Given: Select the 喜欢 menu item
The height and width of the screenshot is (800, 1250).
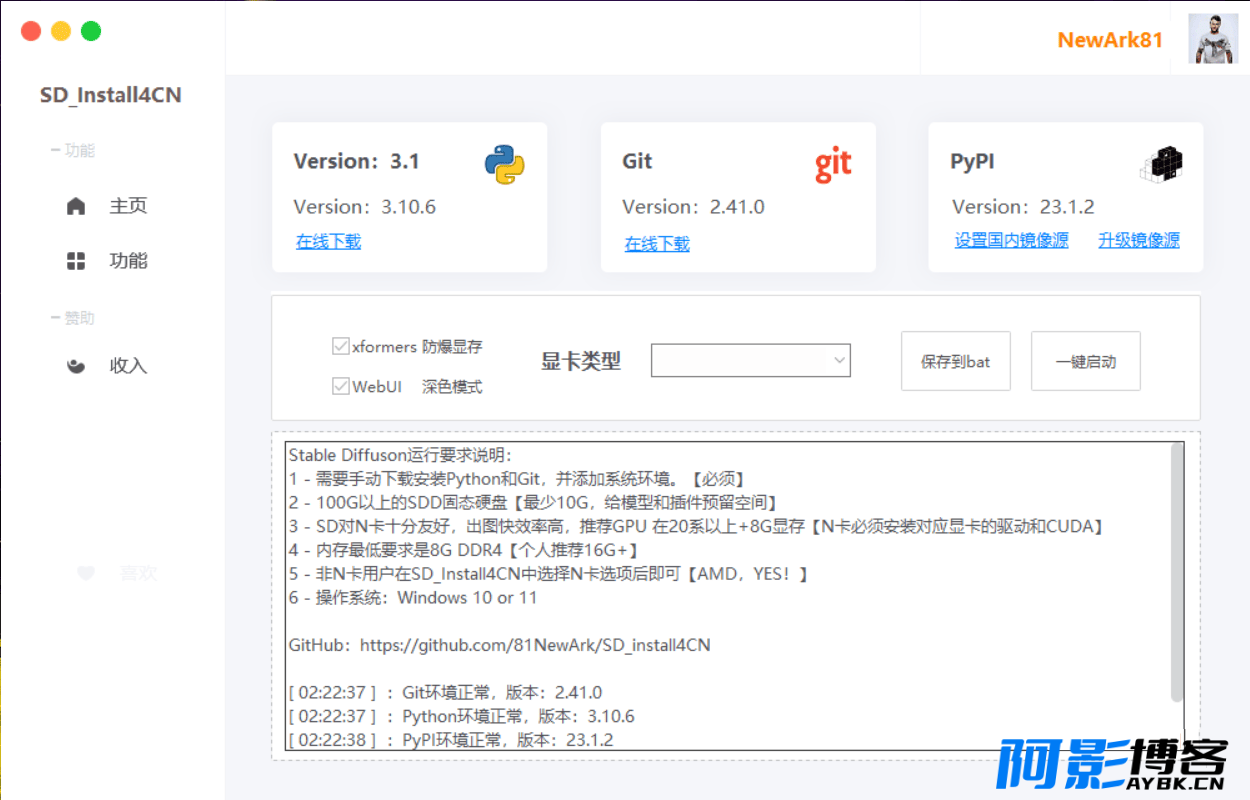Looking at the screenshot, I should click(x=139, y=573).
